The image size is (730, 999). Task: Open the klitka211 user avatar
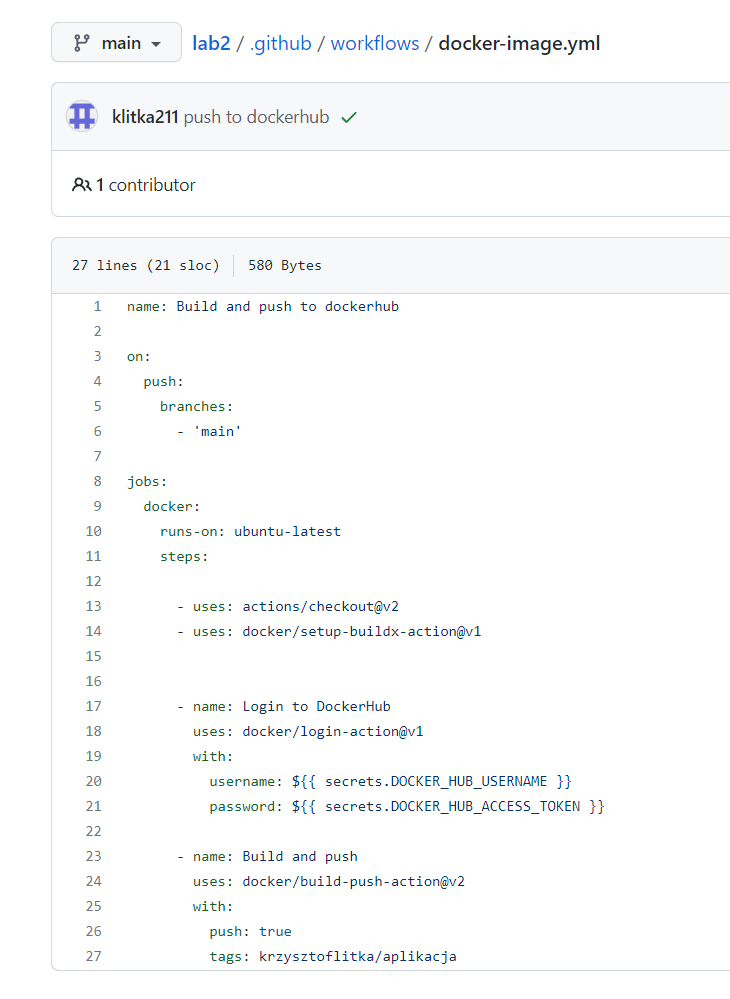[82, 117]
